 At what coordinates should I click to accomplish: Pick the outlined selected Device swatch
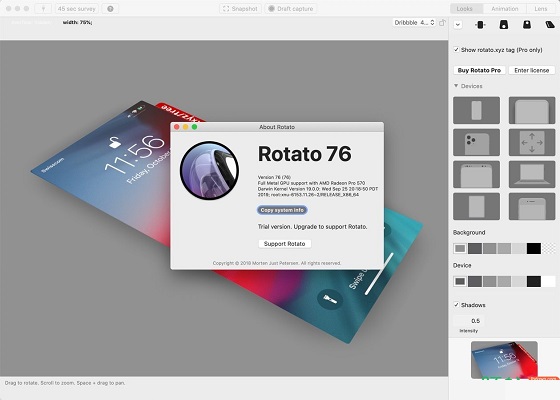pyautogui.click(x=460, y=281)
